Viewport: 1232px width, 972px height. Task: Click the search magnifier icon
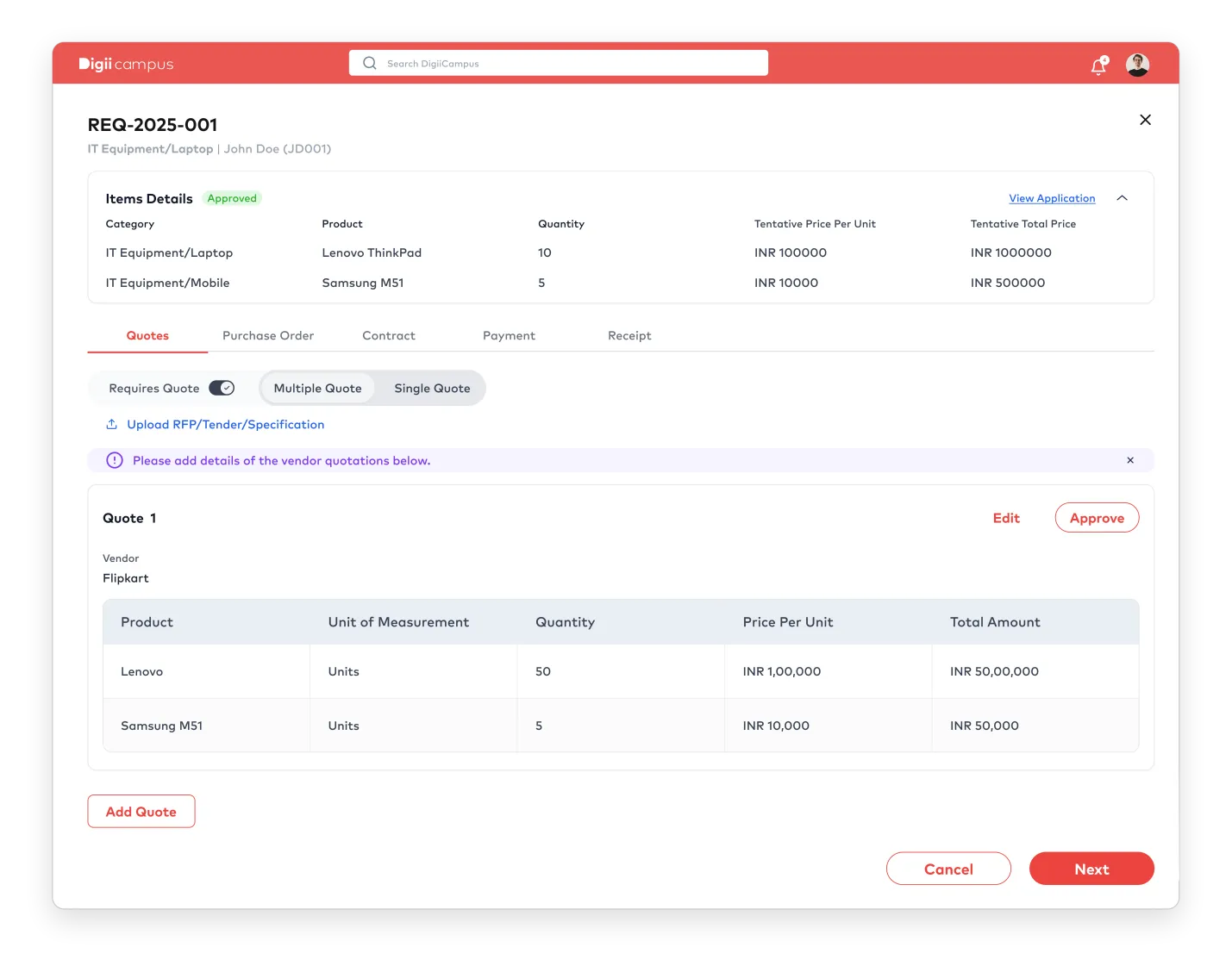tap(370, 63)
